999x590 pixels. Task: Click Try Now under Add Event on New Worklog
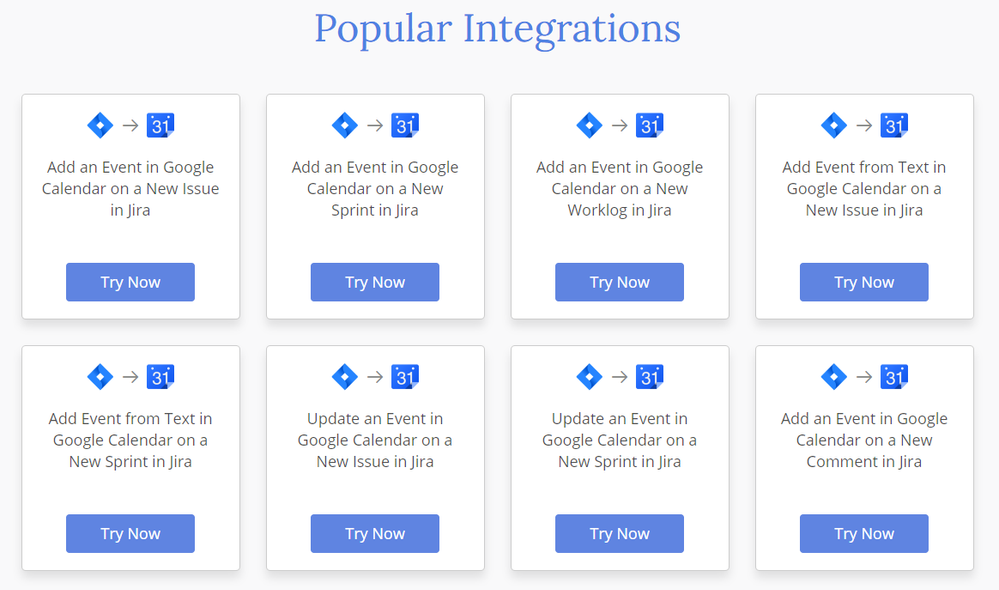(x=619, y=282)
